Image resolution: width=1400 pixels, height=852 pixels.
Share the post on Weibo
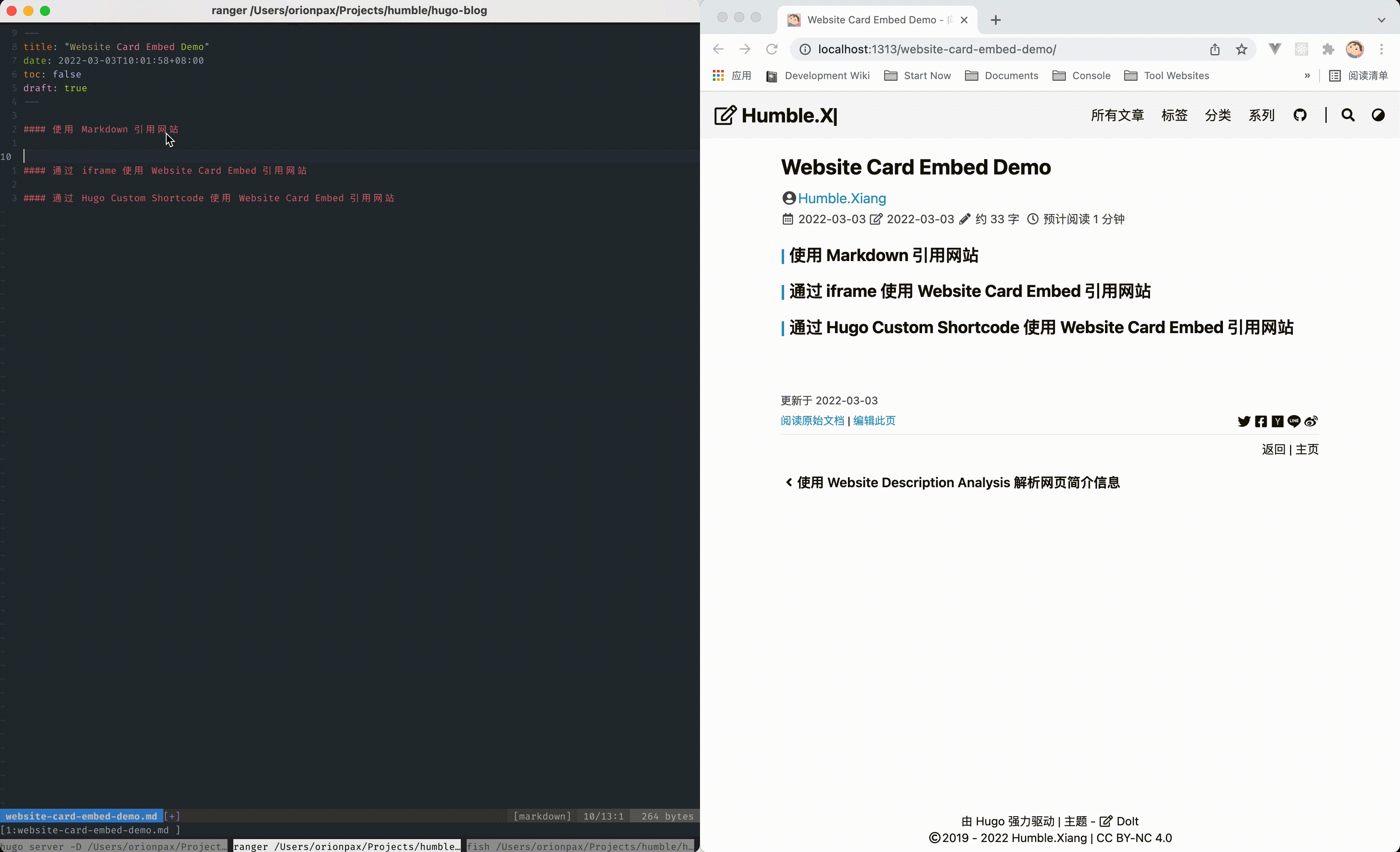1311,421
